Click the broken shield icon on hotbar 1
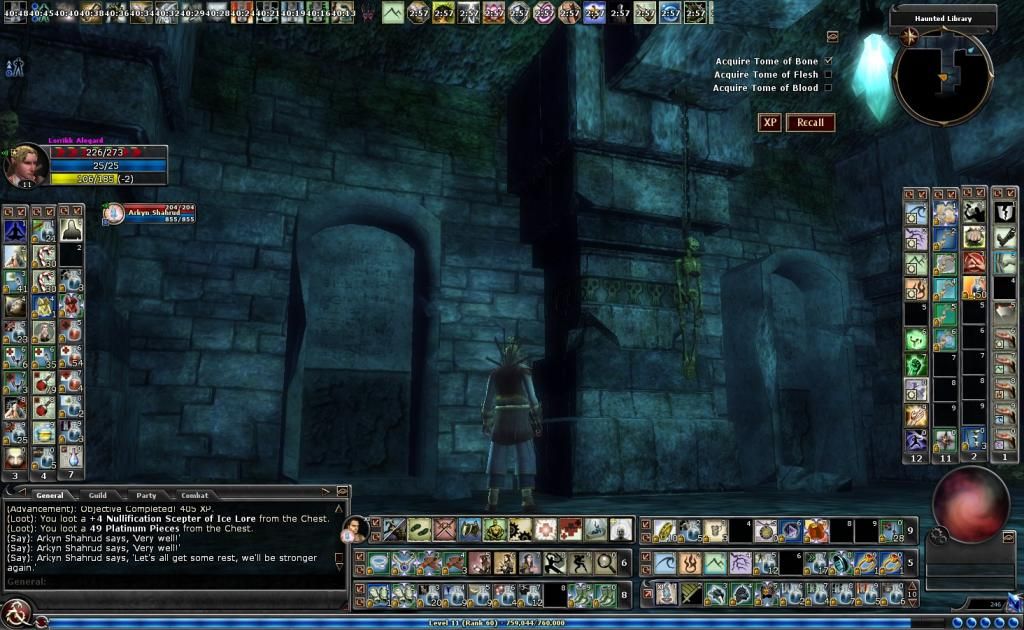This screenshot has height=630, width=1024. tap(1004, 212)
